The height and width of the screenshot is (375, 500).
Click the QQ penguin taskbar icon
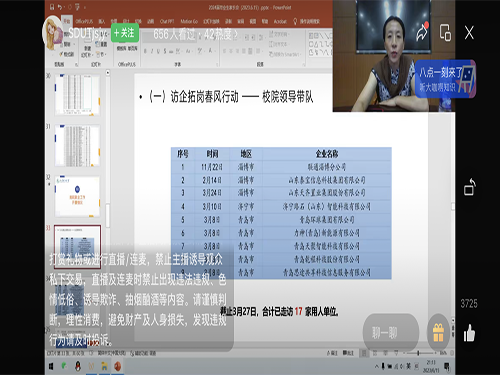(x=78, y=366)
